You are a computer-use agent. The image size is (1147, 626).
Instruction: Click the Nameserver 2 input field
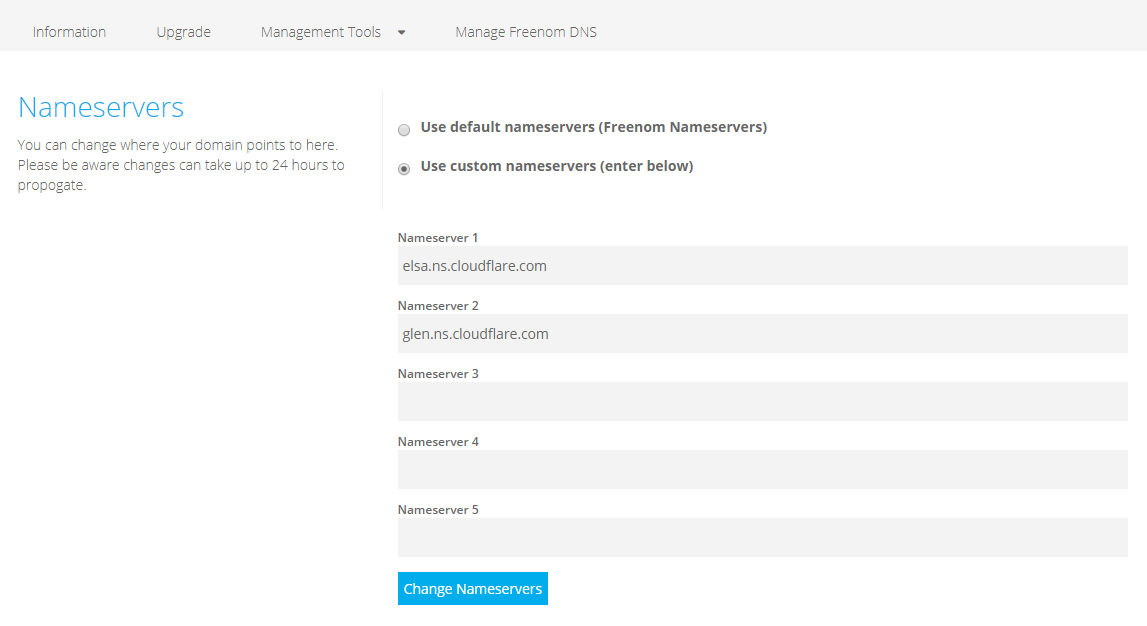(x=762, y=333)
